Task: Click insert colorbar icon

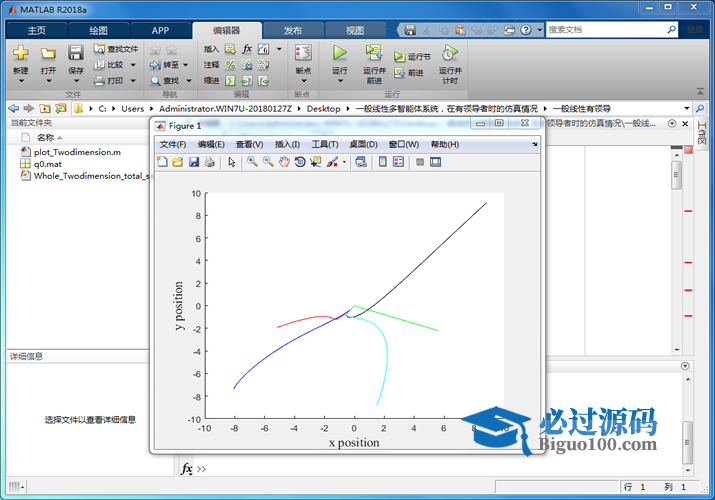Action: pos(383,162)
